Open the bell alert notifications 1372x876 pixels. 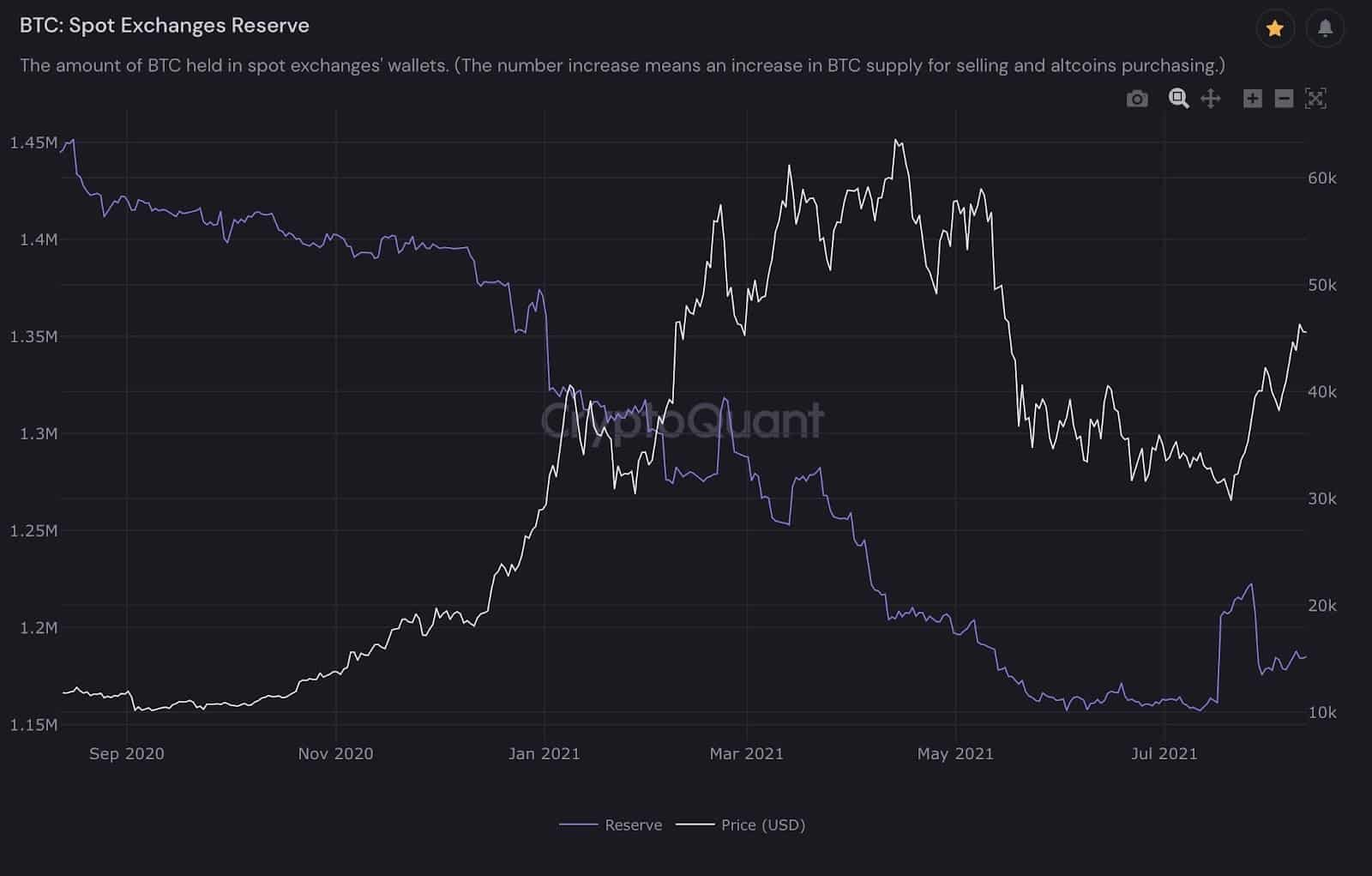click(x=1325, y=28)
